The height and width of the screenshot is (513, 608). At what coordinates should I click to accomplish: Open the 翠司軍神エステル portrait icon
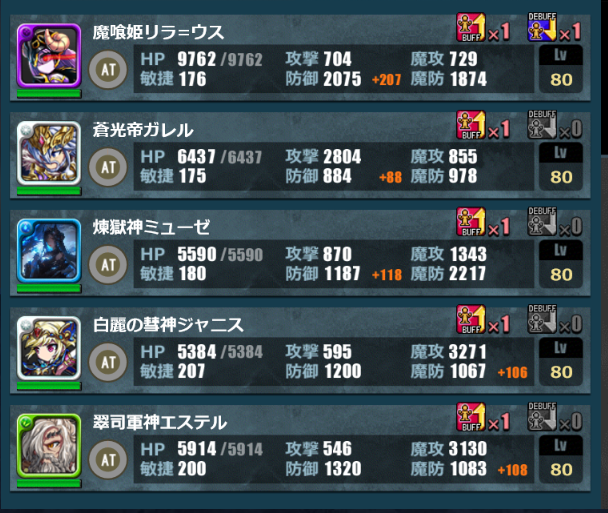pyautogui.click(x=49, y=446)
